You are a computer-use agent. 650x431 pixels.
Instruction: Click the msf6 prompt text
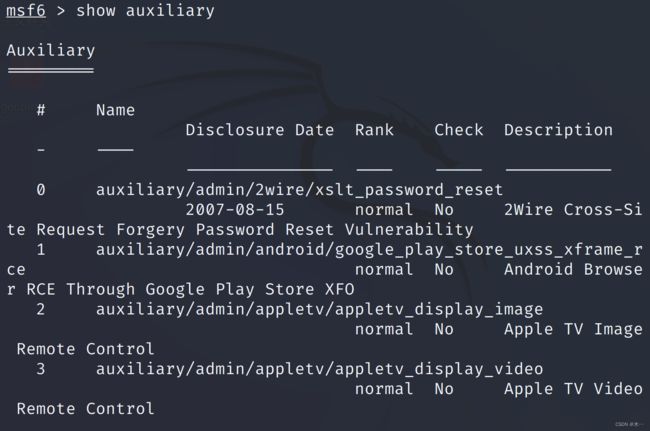click(x=26, y=10)
